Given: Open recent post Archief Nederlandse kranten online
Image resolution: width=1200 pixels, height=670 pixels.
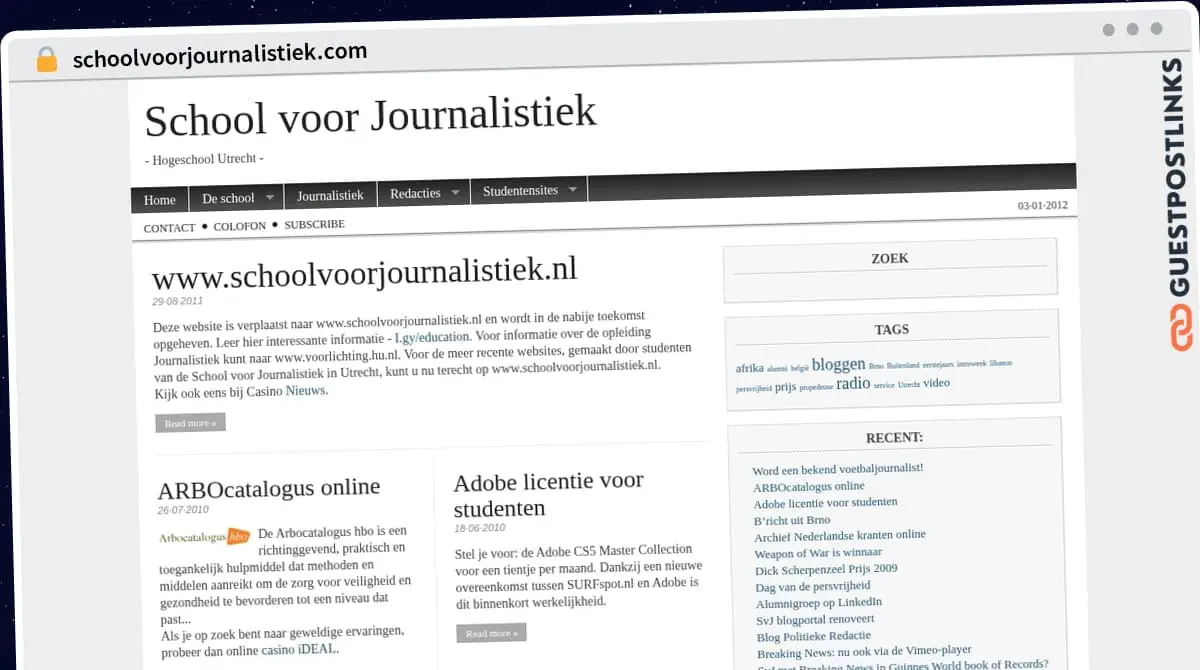Looking at the screenshot, I should (840, 536).
